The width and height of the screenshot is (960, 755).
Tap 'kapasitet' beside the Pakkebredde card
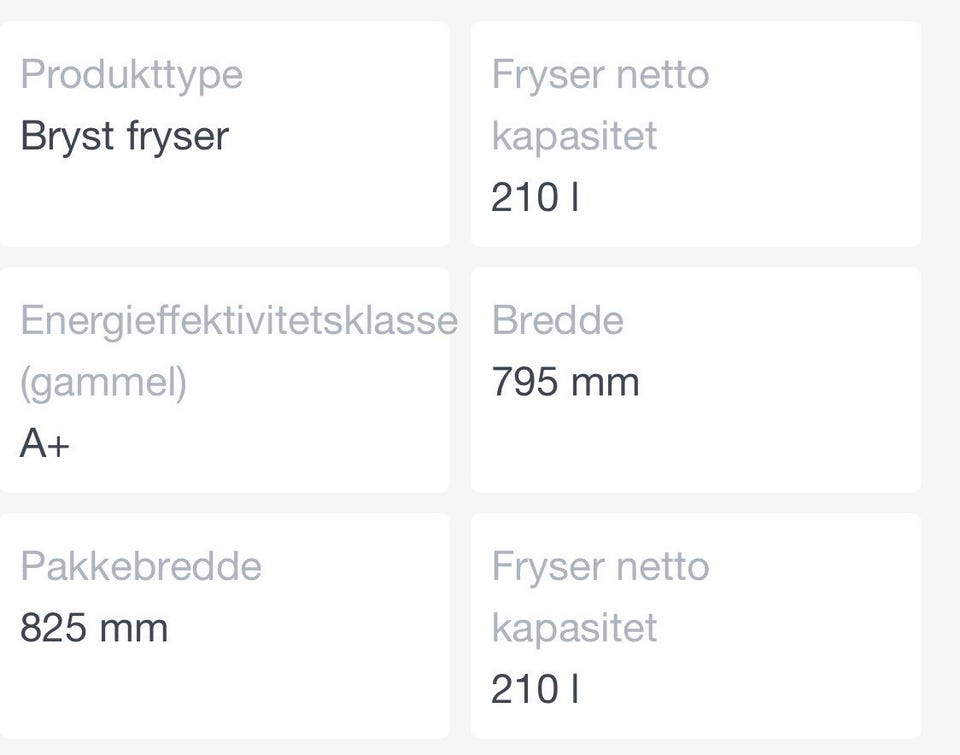pyautogui.click(x=574, y=628)
